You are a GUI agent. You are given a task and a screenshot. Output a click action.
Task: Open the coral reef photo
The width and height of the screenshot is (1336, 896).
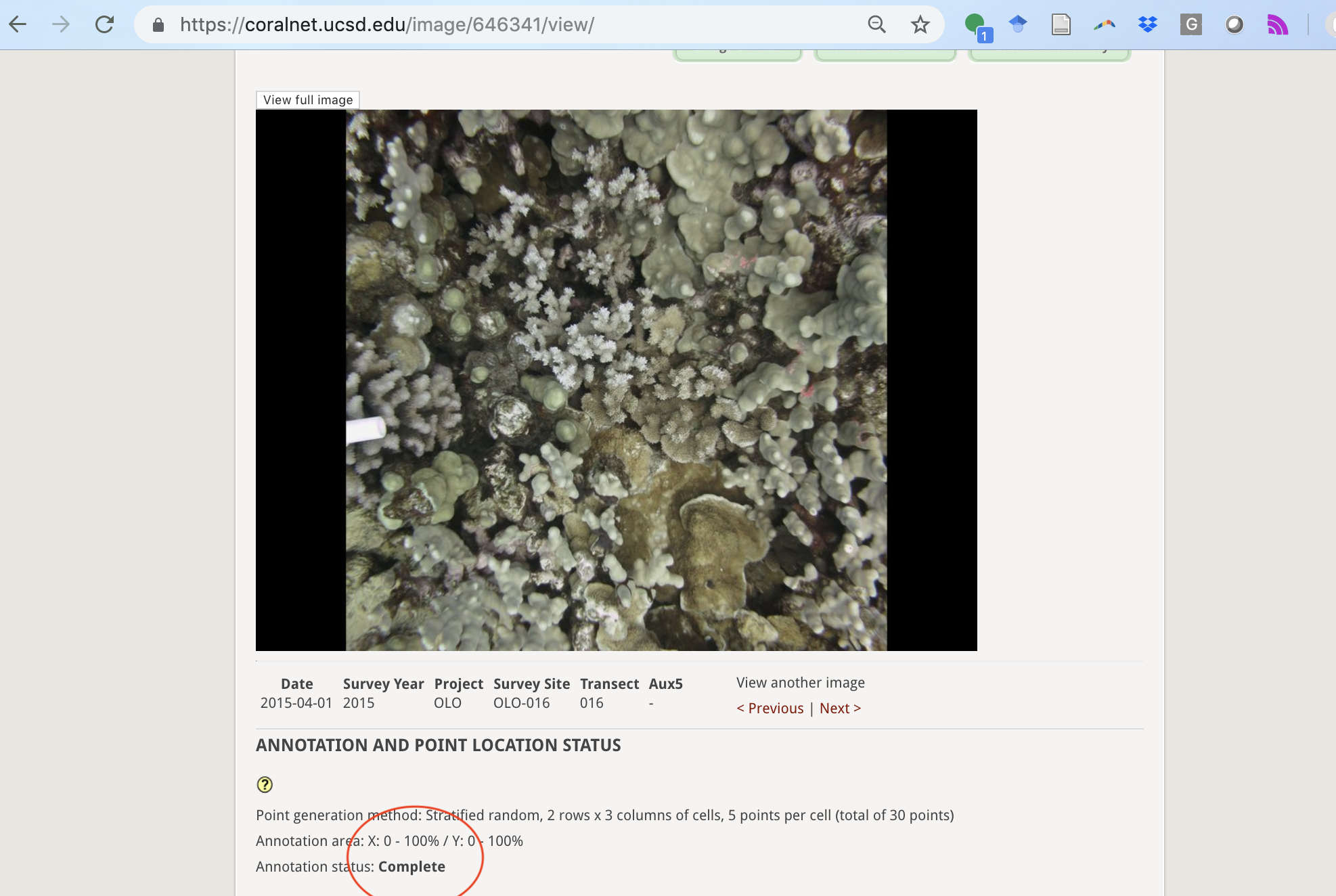pos(617,380)
